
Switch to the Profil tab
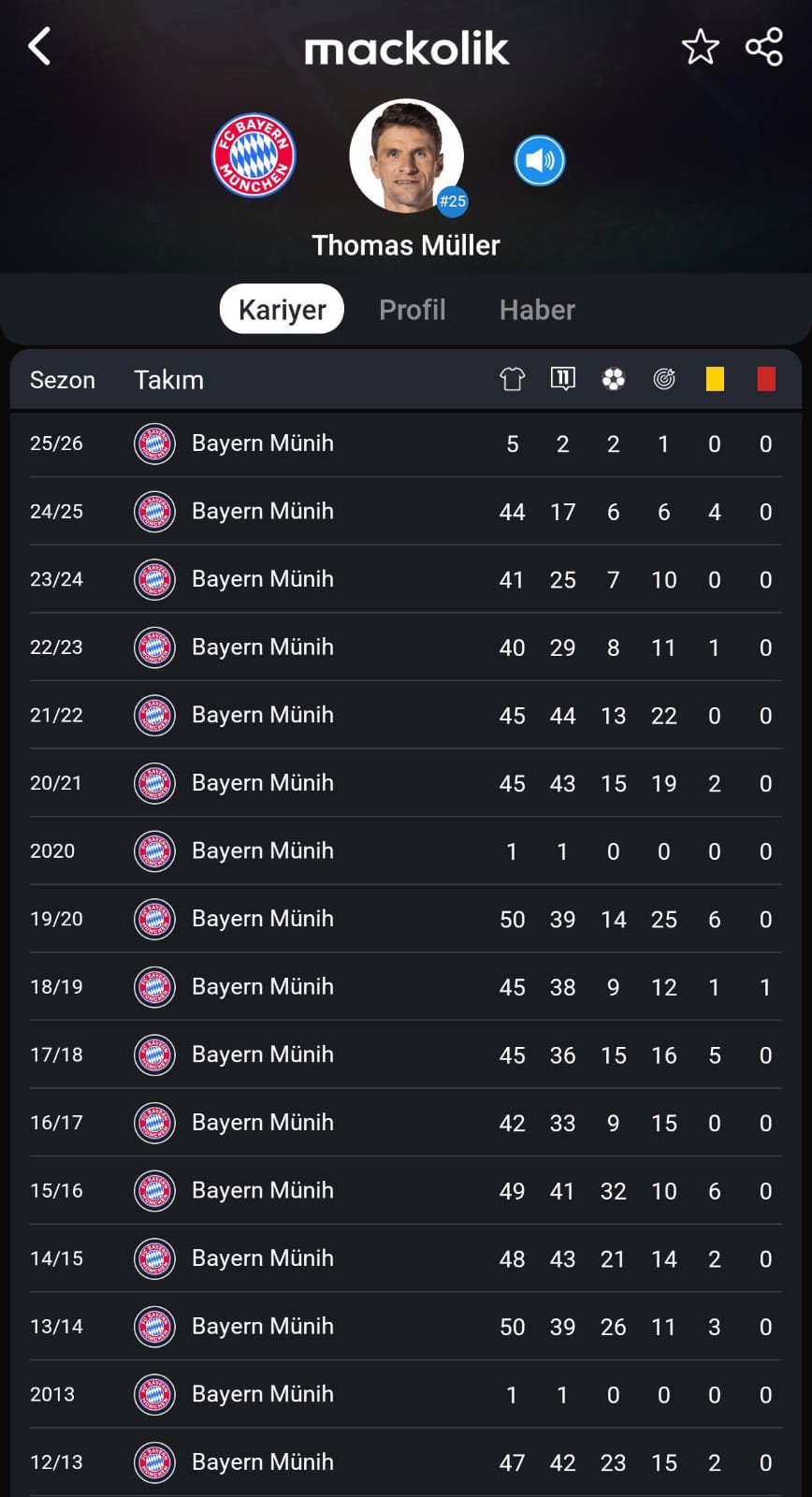[x=413, y=310]
